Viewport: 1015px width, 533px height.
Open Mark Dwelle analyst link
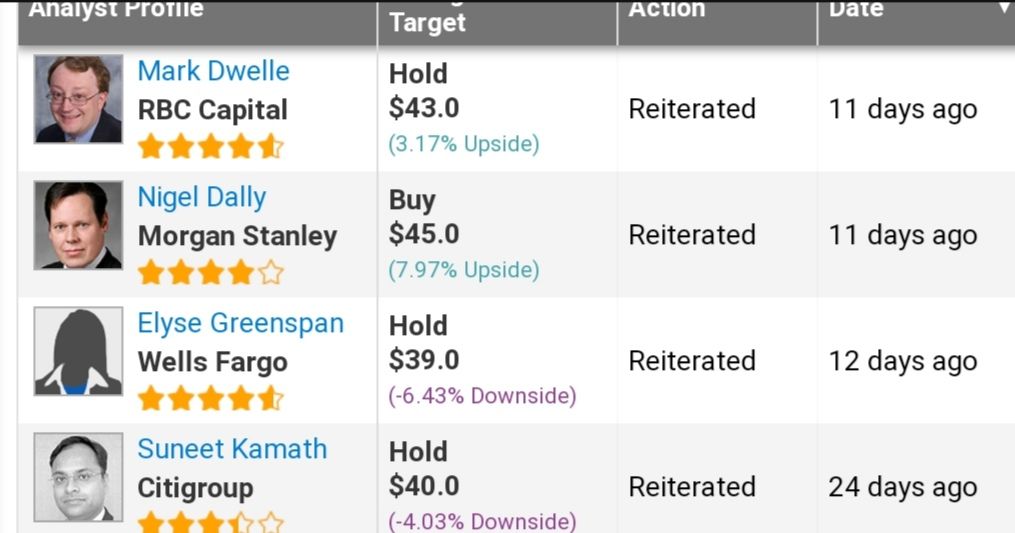(x=213, y=72)
